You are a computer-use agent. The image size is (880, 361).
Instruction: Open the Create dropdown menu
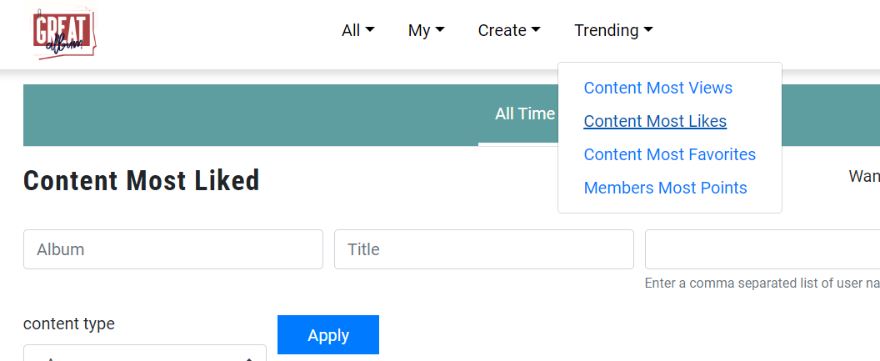(509, 30)
